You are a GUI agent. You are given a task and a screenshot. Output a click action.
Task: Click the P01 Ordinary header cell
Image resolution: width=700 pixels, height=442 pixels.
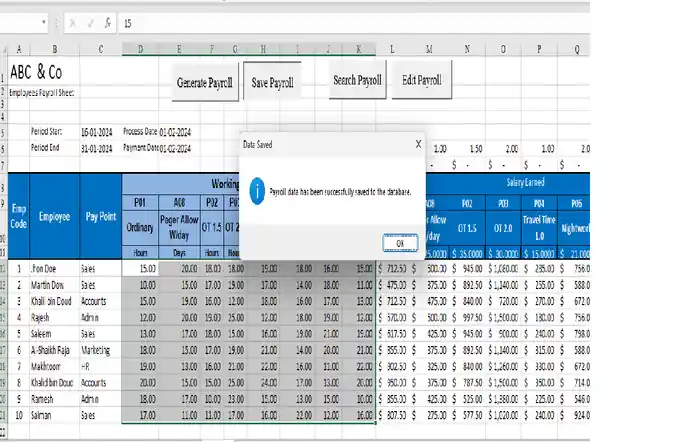140,227
